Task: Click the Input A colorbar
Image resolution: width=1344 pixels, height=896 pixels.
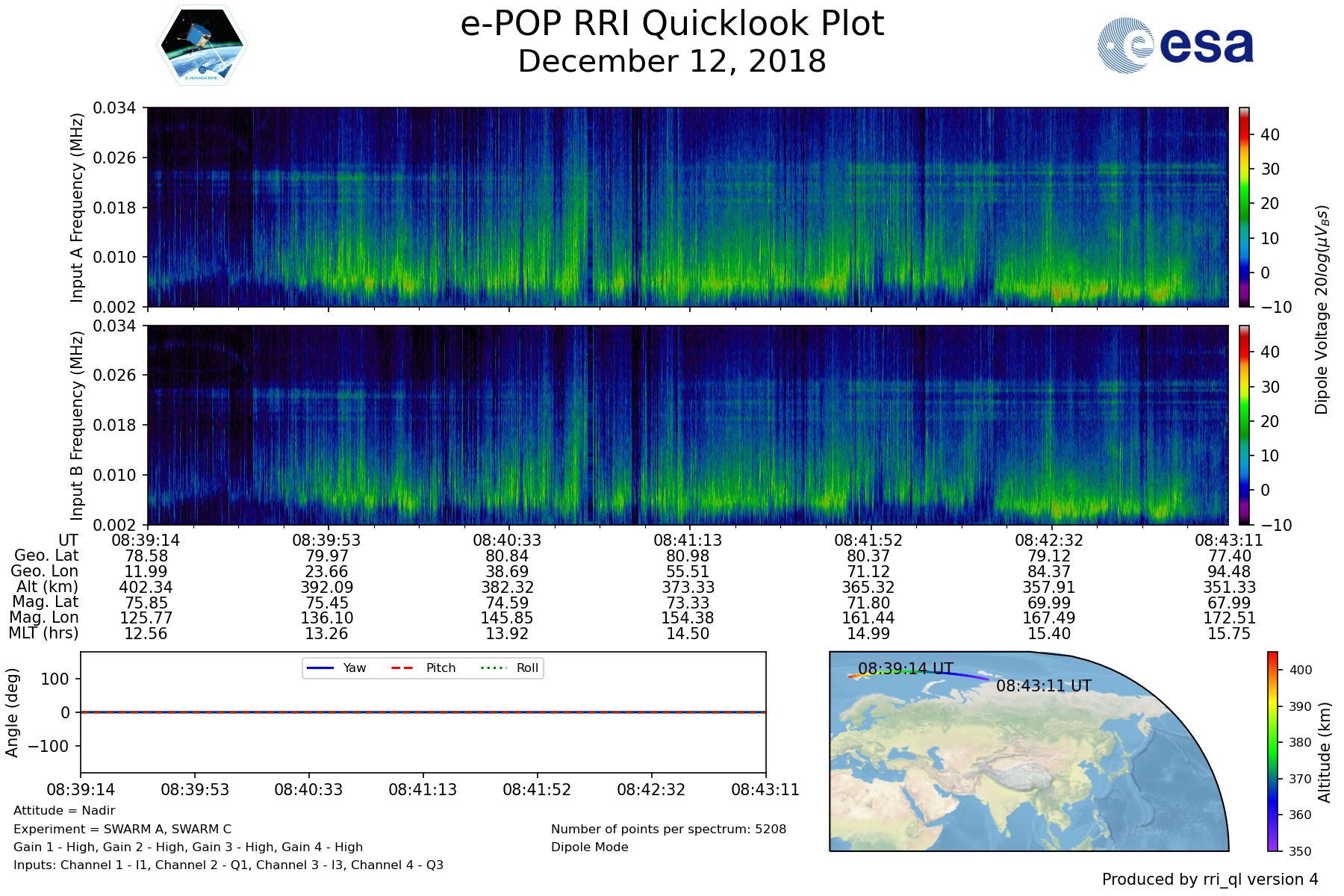Action: (1245, 207)
